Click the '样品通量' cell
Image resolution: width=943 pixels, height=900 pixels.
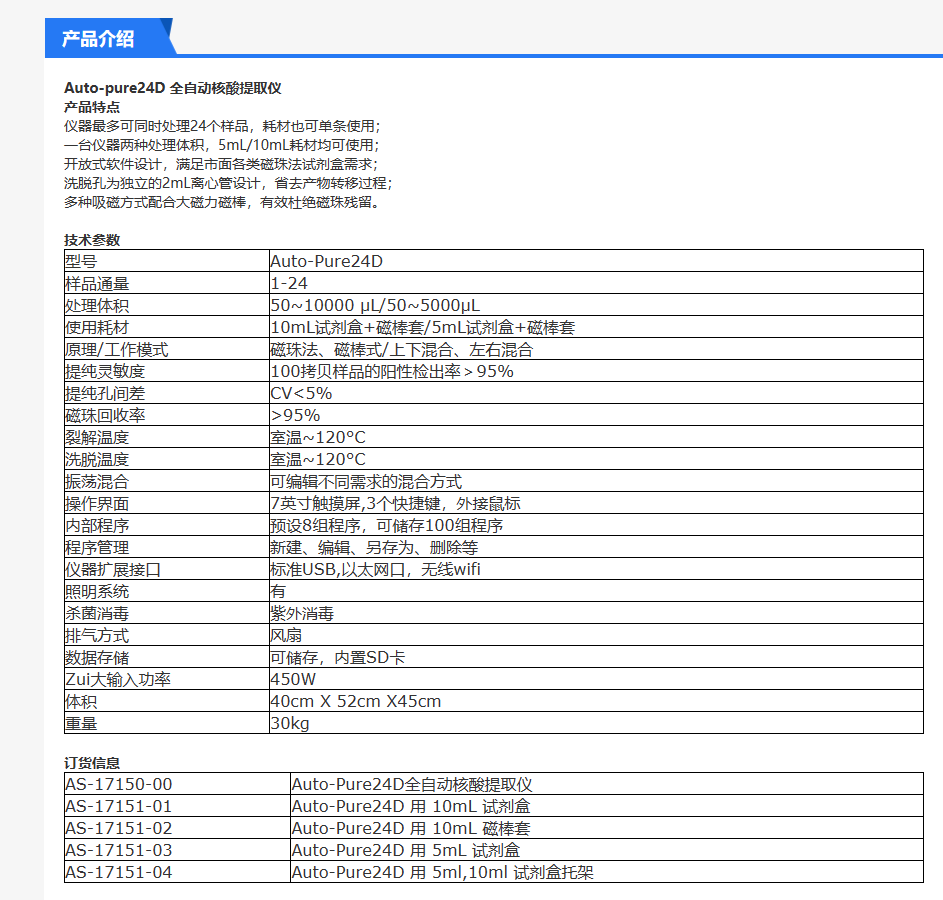point(167,283)
